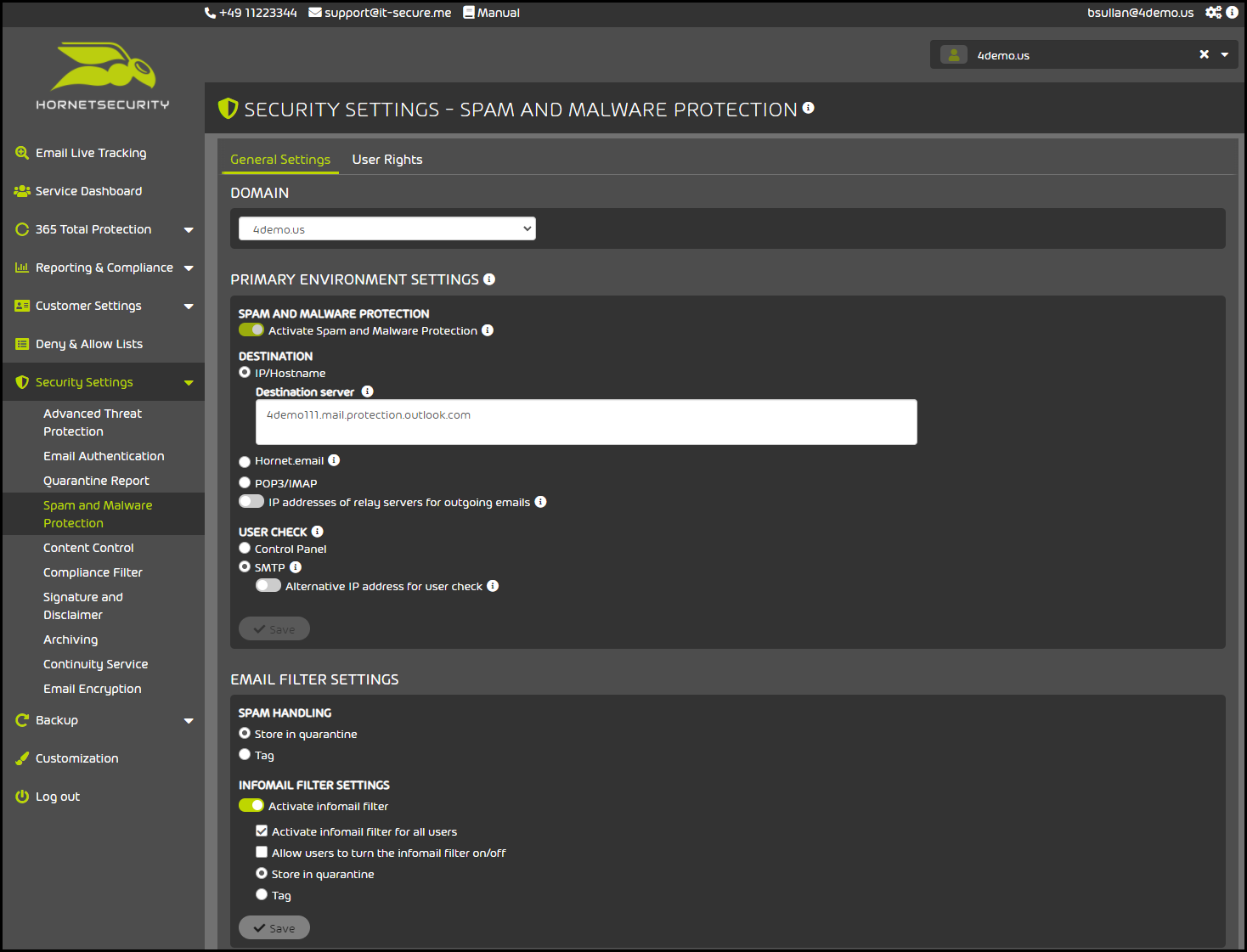This screenshot has width=1247, height=952.
Task: Click the Deny & Allow Lists icon
Action: (22, 344)
